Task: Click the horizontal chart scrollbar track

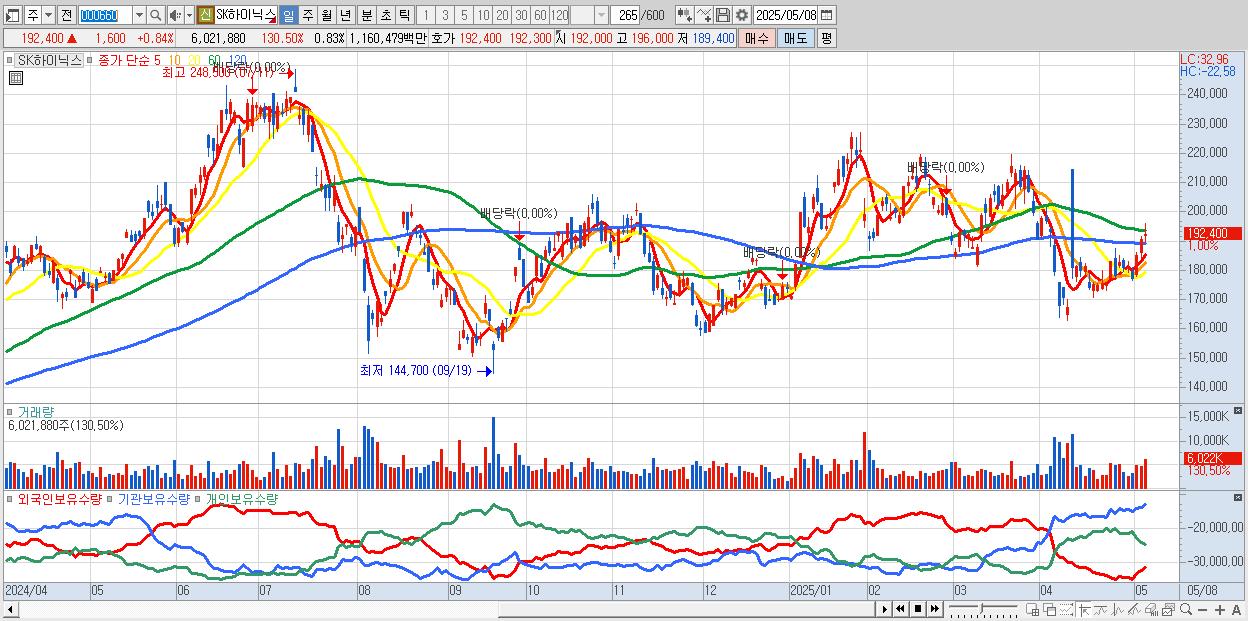Action: [x=445, y=609]
